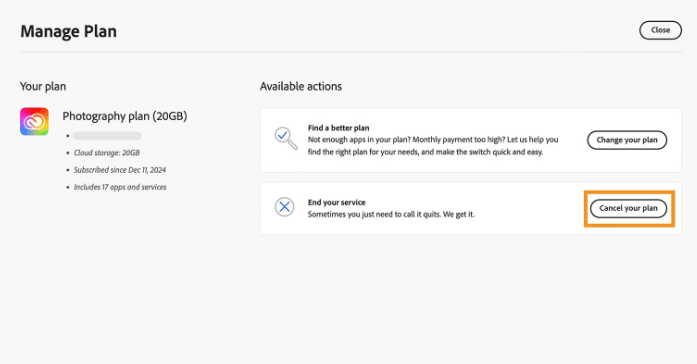The width and height of the screenshot is (697, 364).
Task: Click the Creative Cloud rainbow app icon
Action: point(34,121)
